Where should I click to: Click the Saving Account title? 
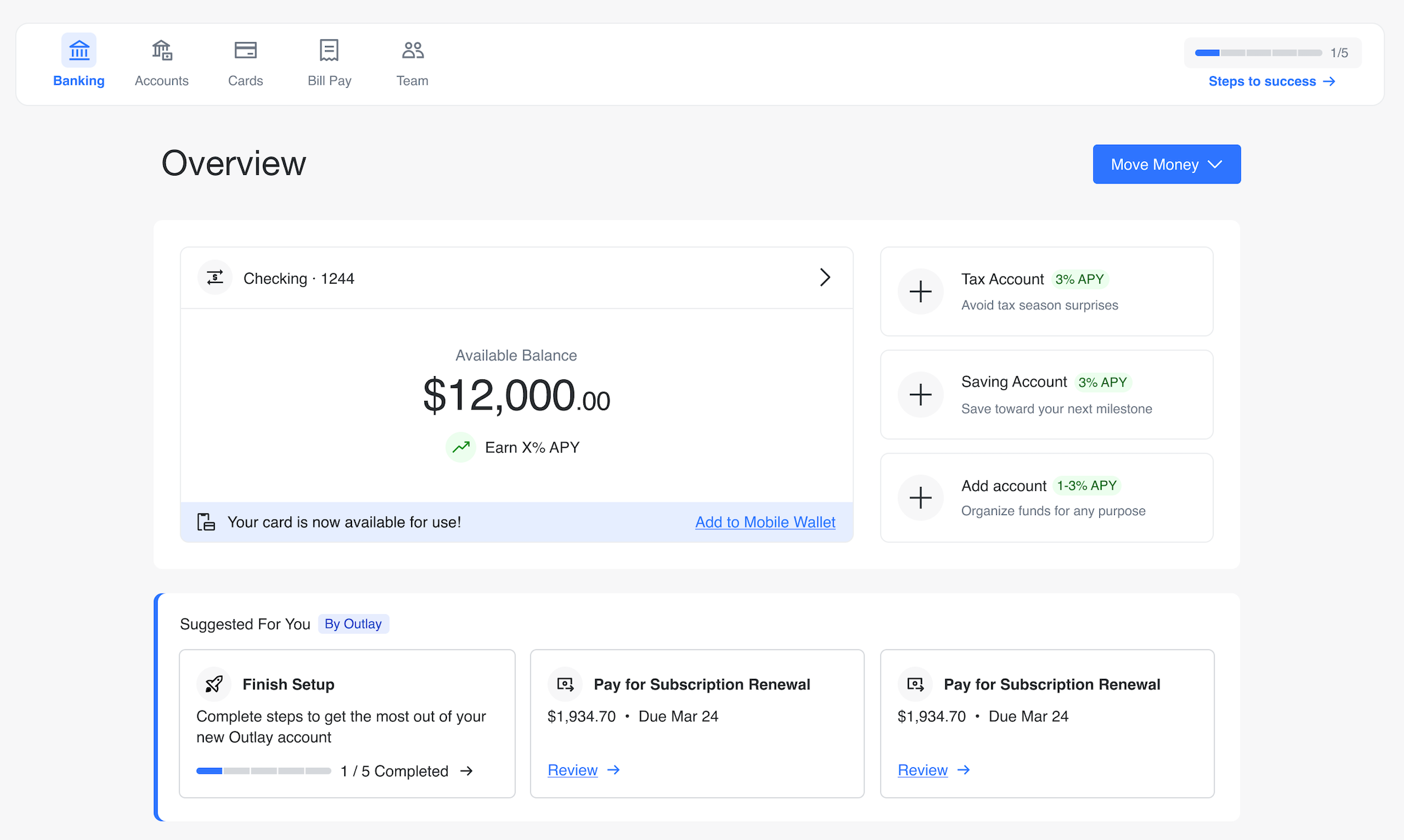1014,382
